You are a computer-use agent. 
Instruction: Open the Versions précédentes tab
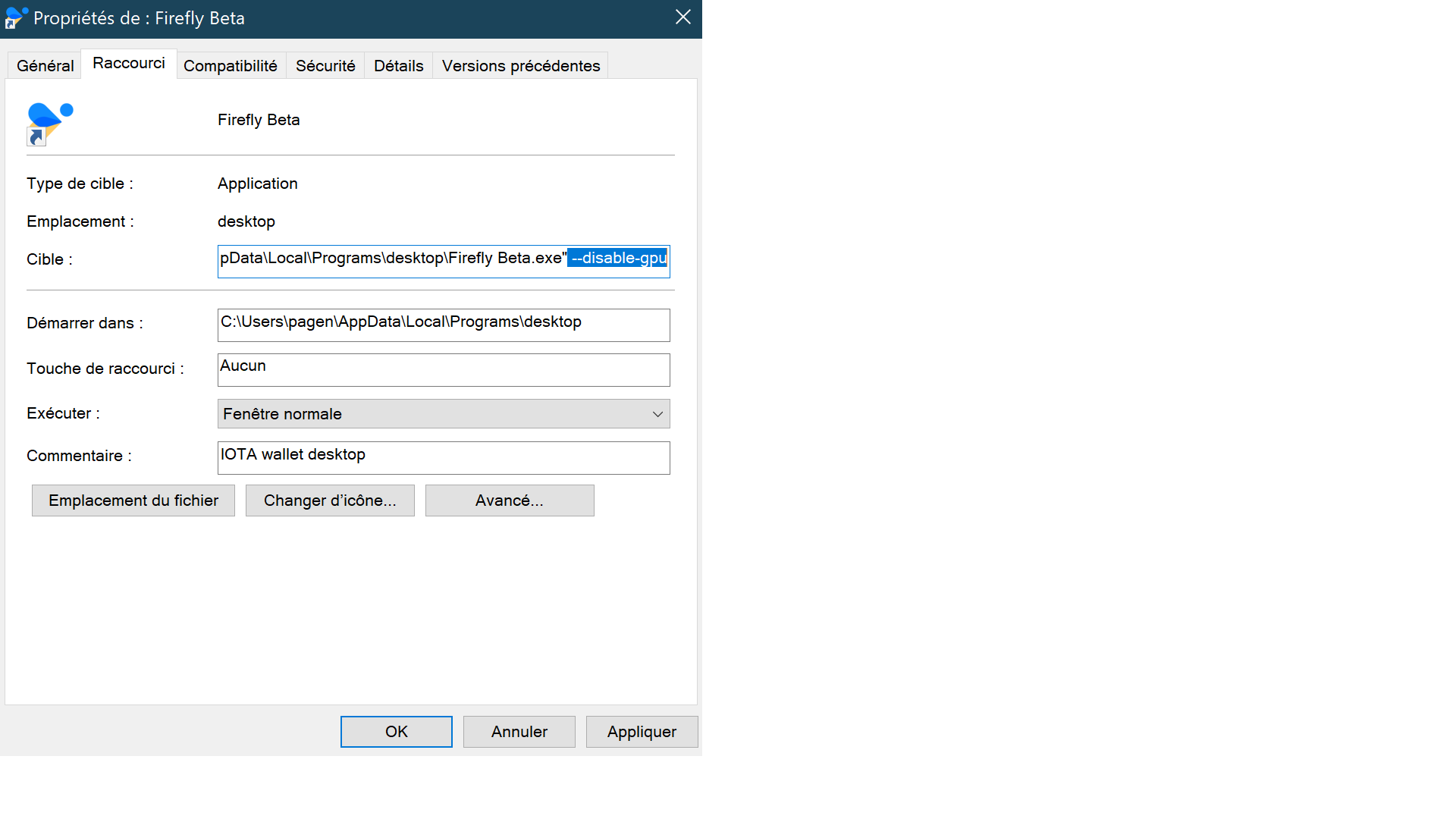519,65
